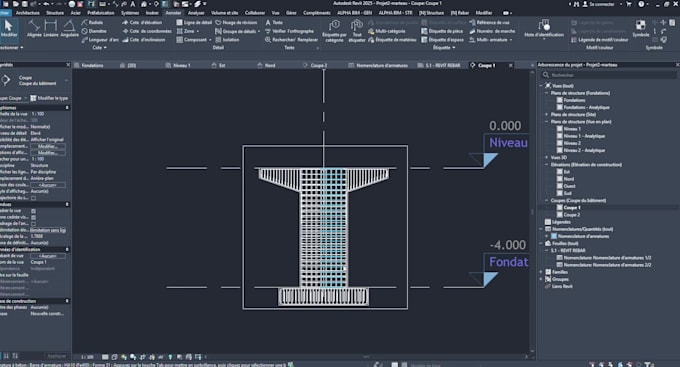680x367 pixels.
Task: Expand the Groupes tree node
Action: (541, 279)
